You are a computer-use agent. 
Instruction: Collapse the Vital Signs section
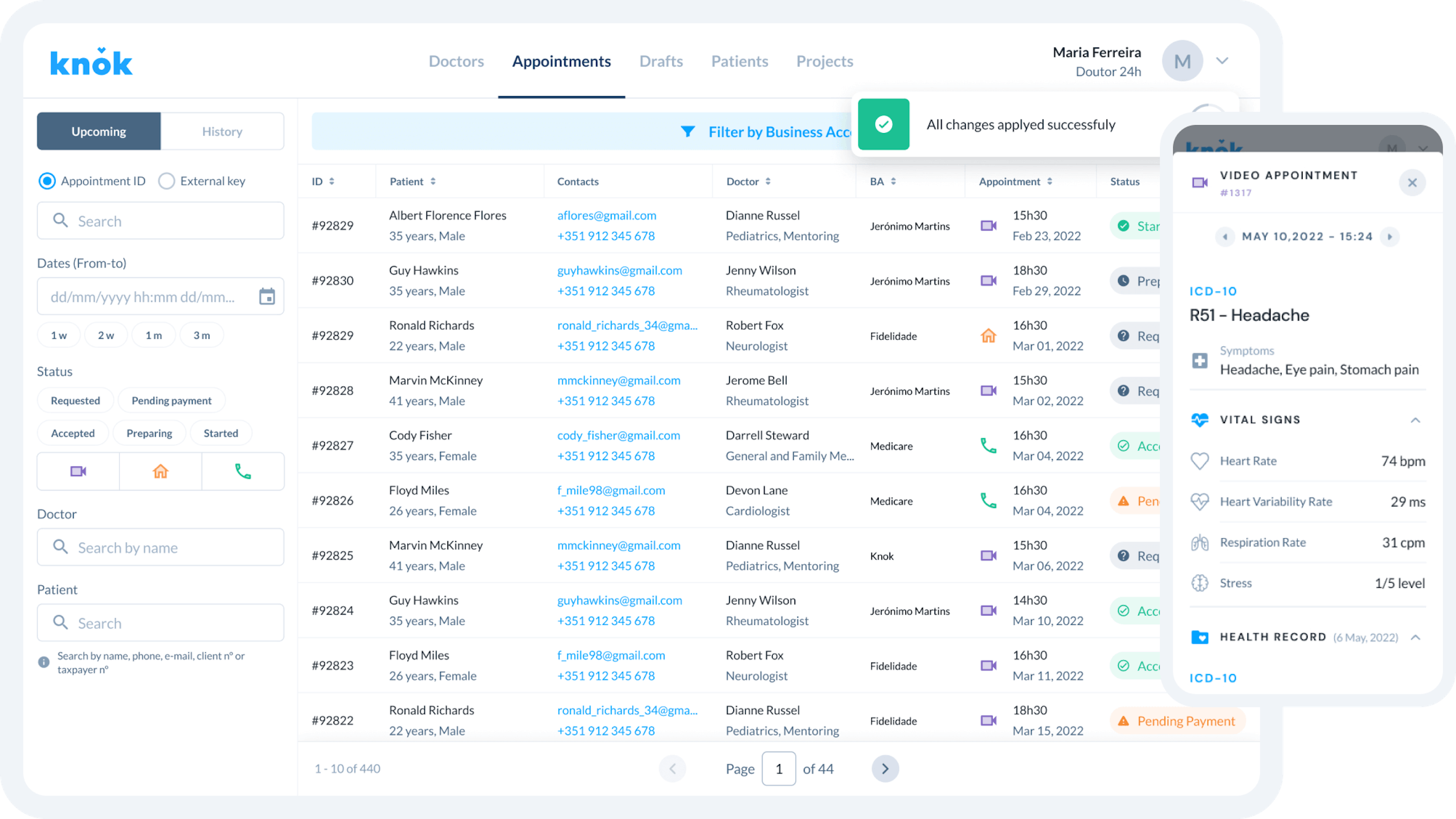coord(1415,420)
